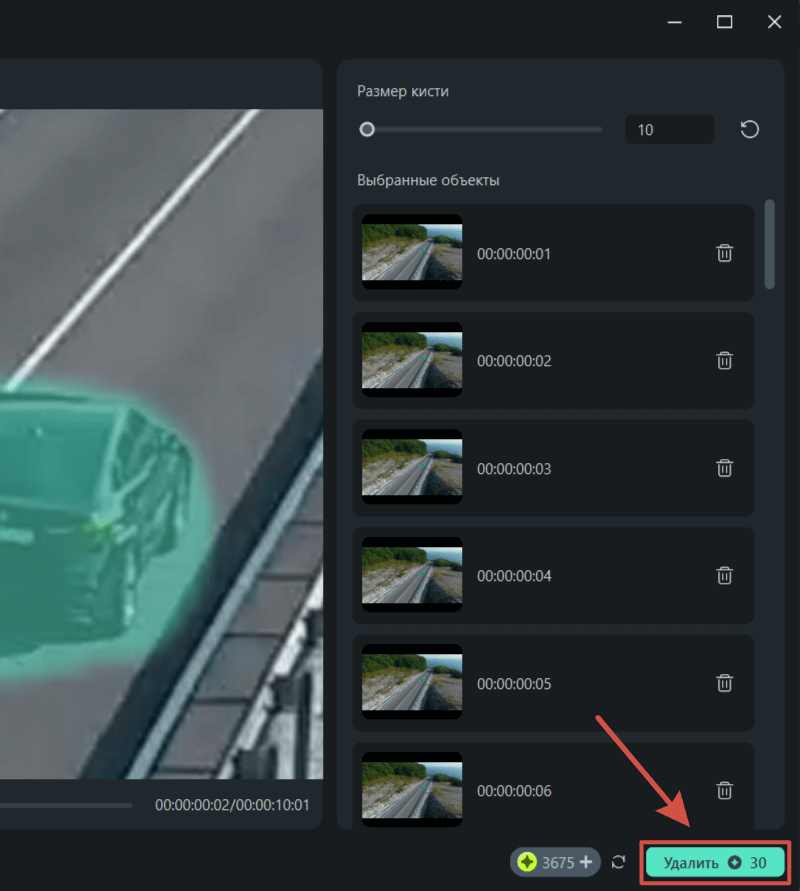The image size is (800, 891).
Task: Delete the 00:00:00:04 entry from list
Action: 725,575
